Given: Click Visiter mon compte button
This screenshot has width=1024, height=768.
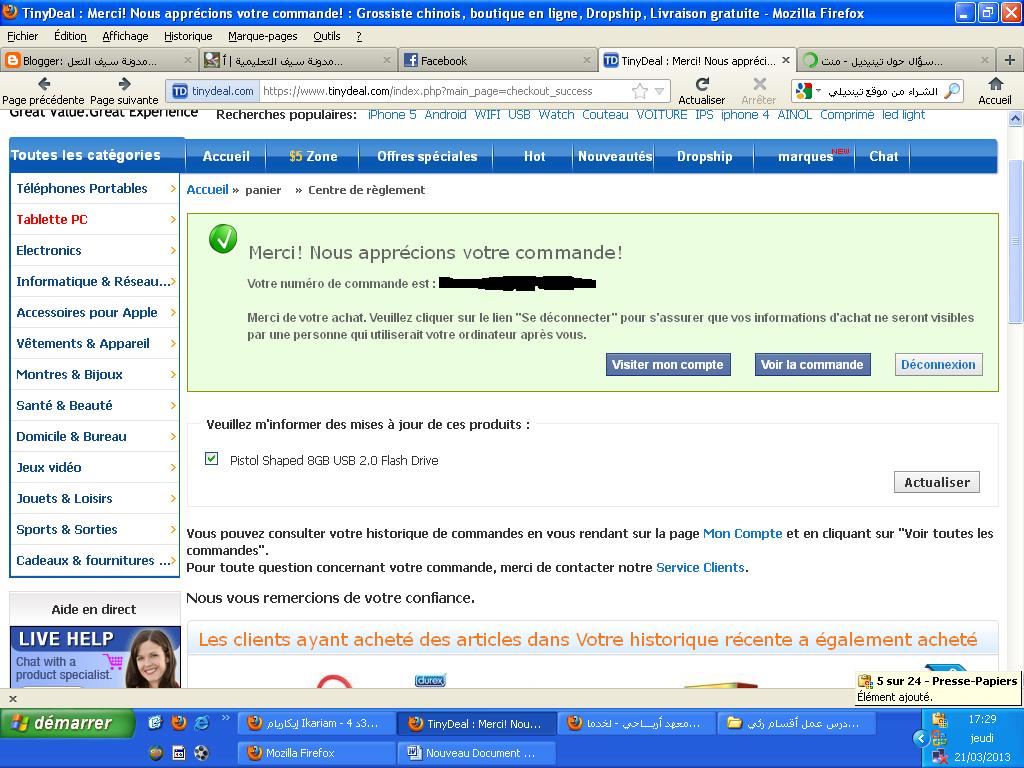Looking at the screenshot, I should pos(667,364).
